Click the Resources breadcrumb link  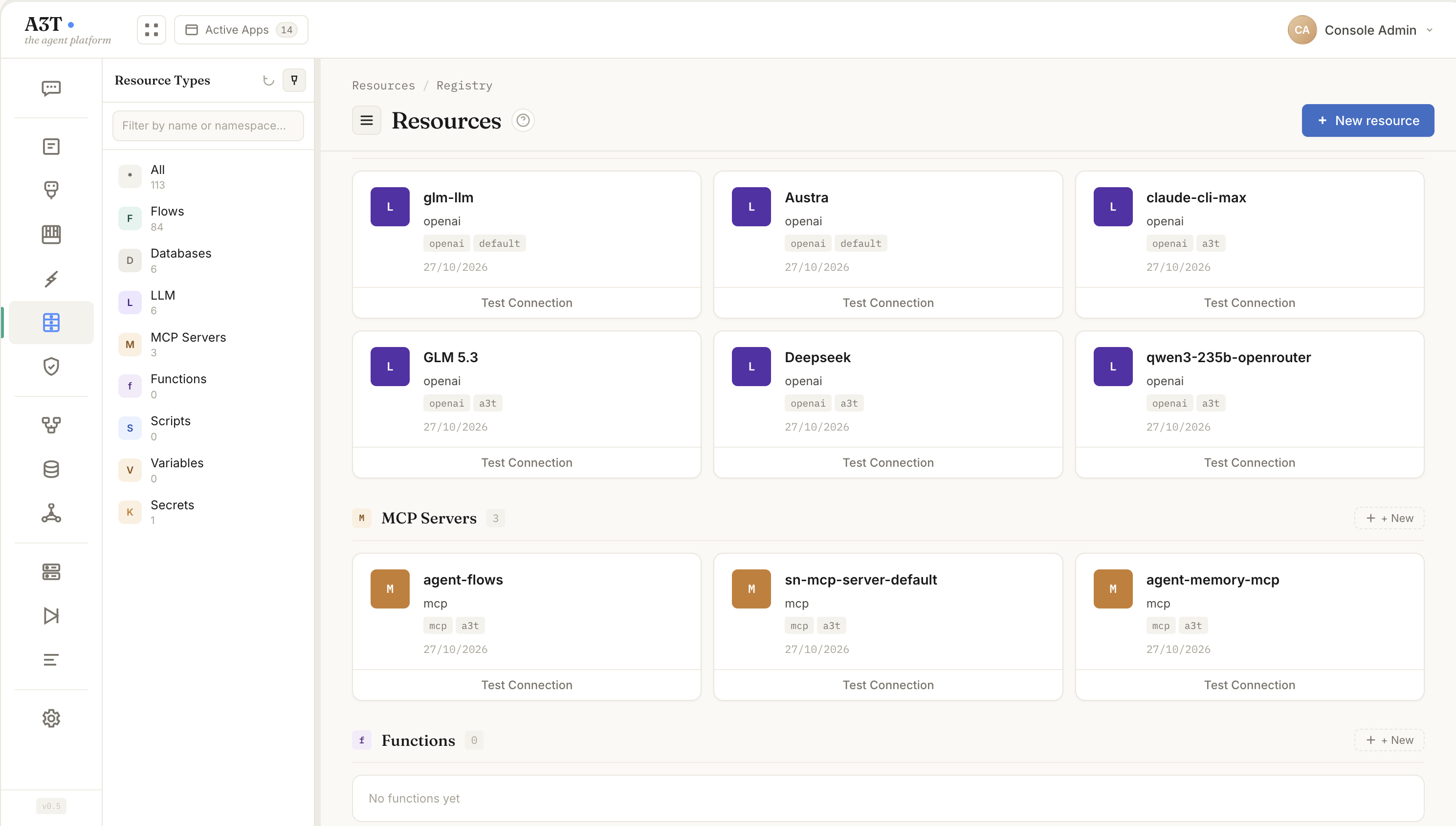pos(384,85)
